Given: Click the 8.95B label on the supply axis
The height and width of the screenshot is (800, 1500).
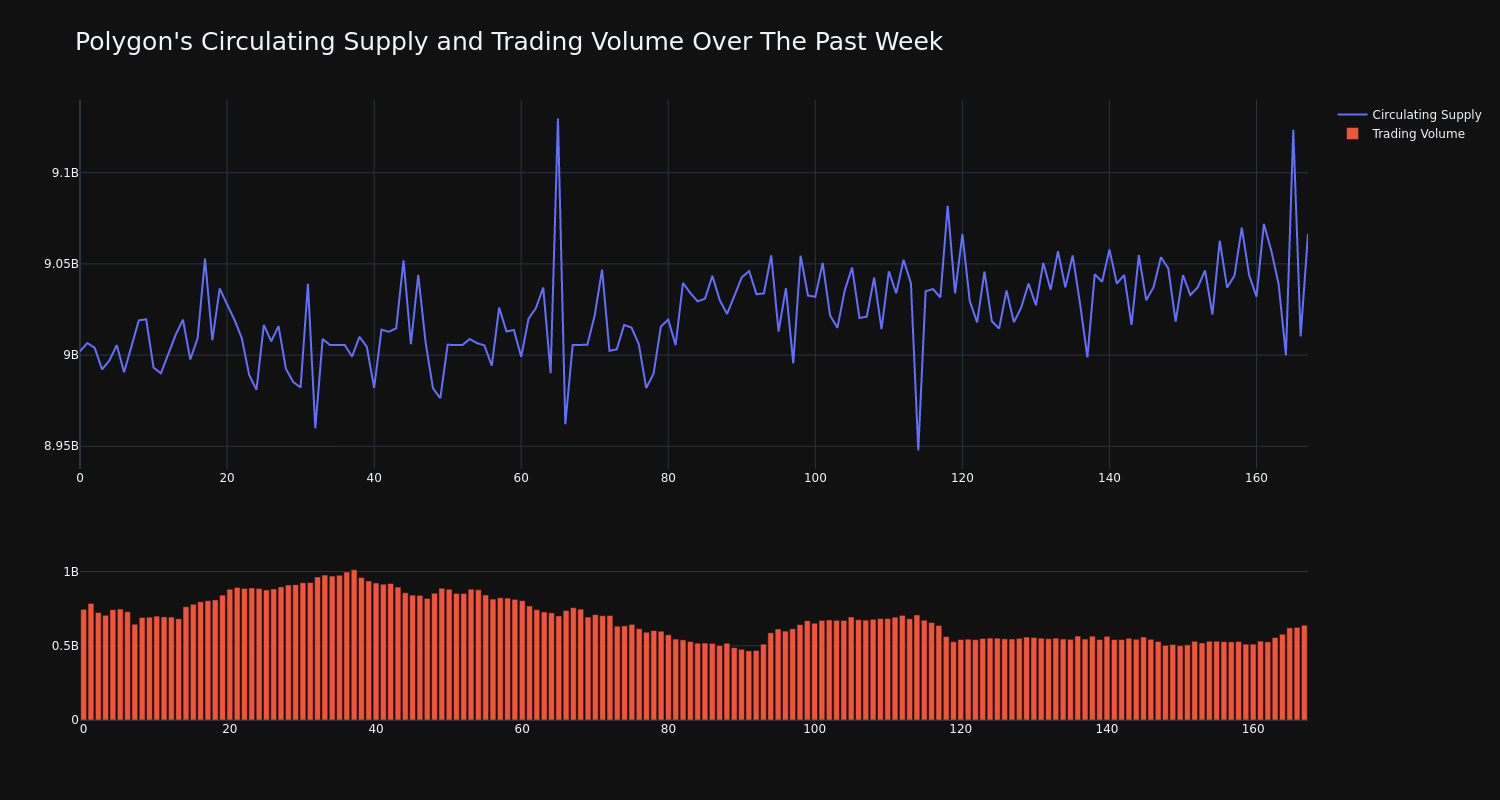Looking at the screenshot, I should pyautogui.click(x=61, y=446).
